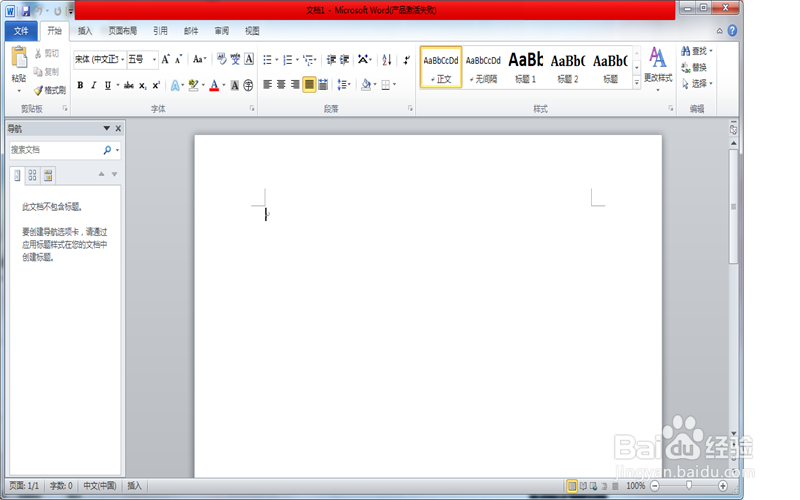The image size is (800, 500).
Task: Open Navigation pane options arrow
Action: tap(107, 129)
